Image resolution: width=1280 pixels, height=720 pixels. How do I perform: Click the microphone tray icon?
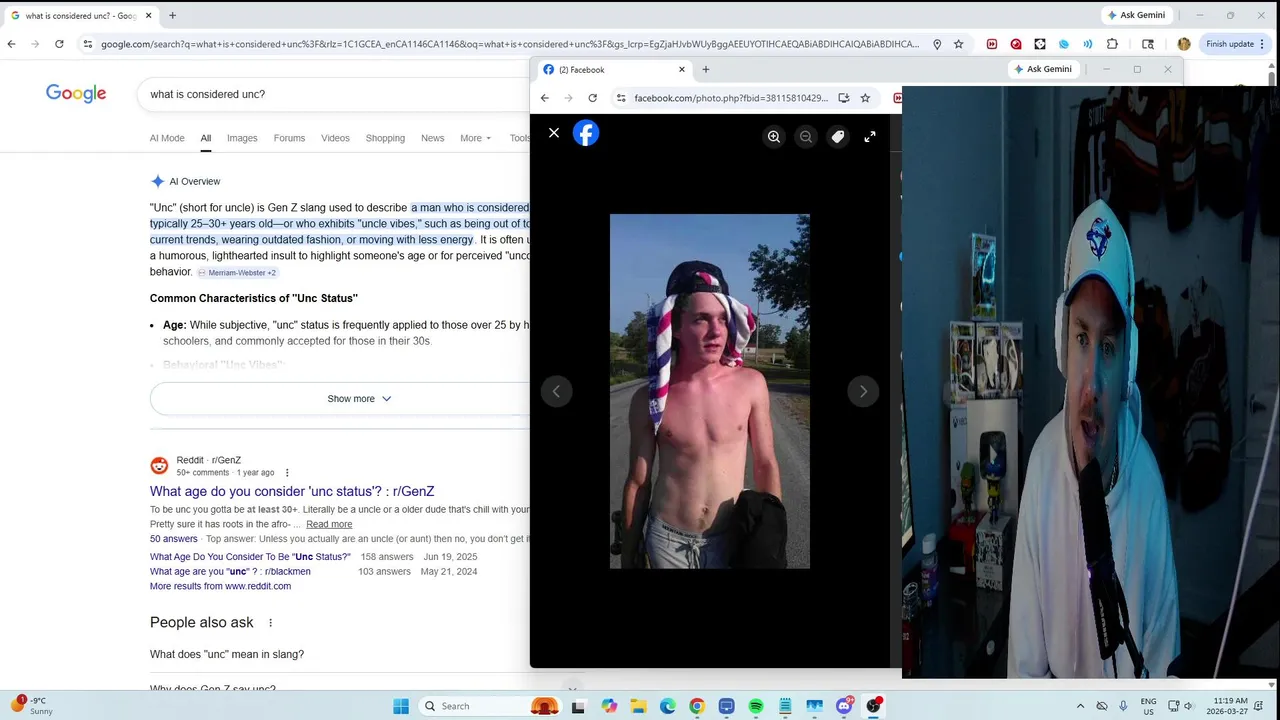(1123, 706)
